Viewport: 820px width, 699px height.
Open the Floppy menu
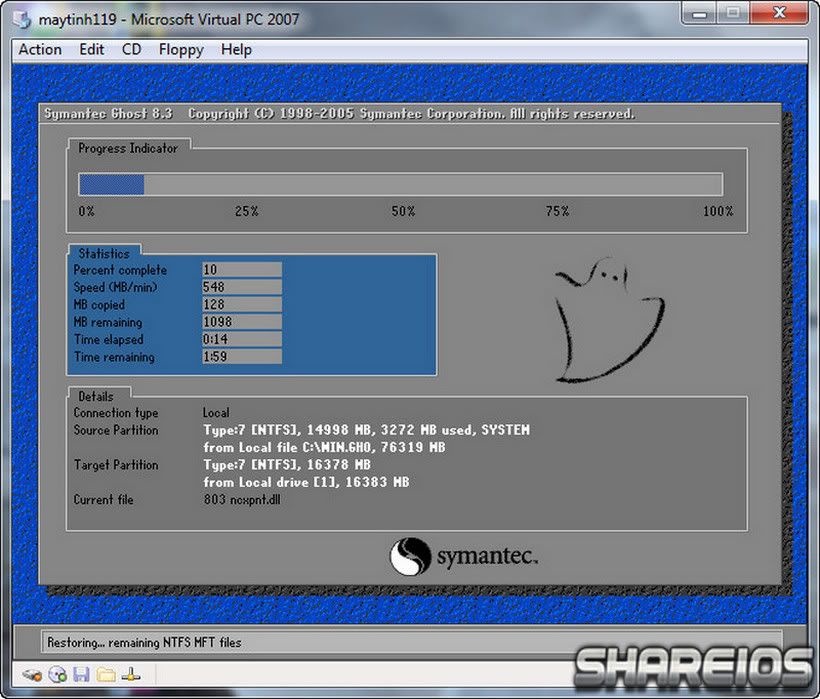pos(181,50)
